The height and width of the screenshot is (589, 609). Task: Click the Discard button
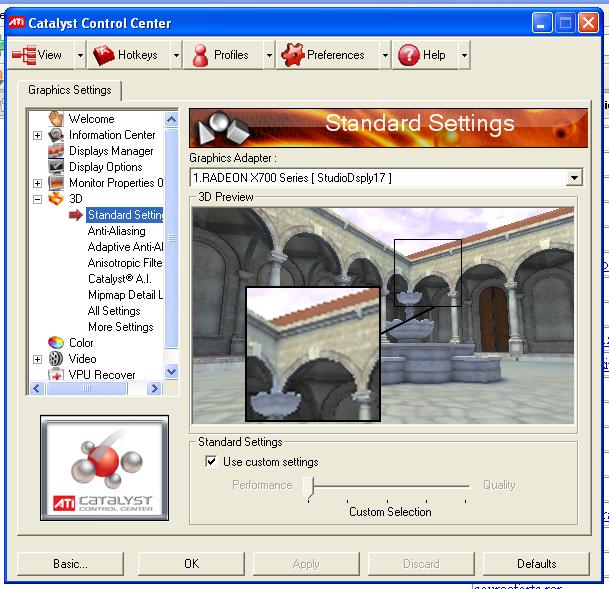[x=421, y=563]
